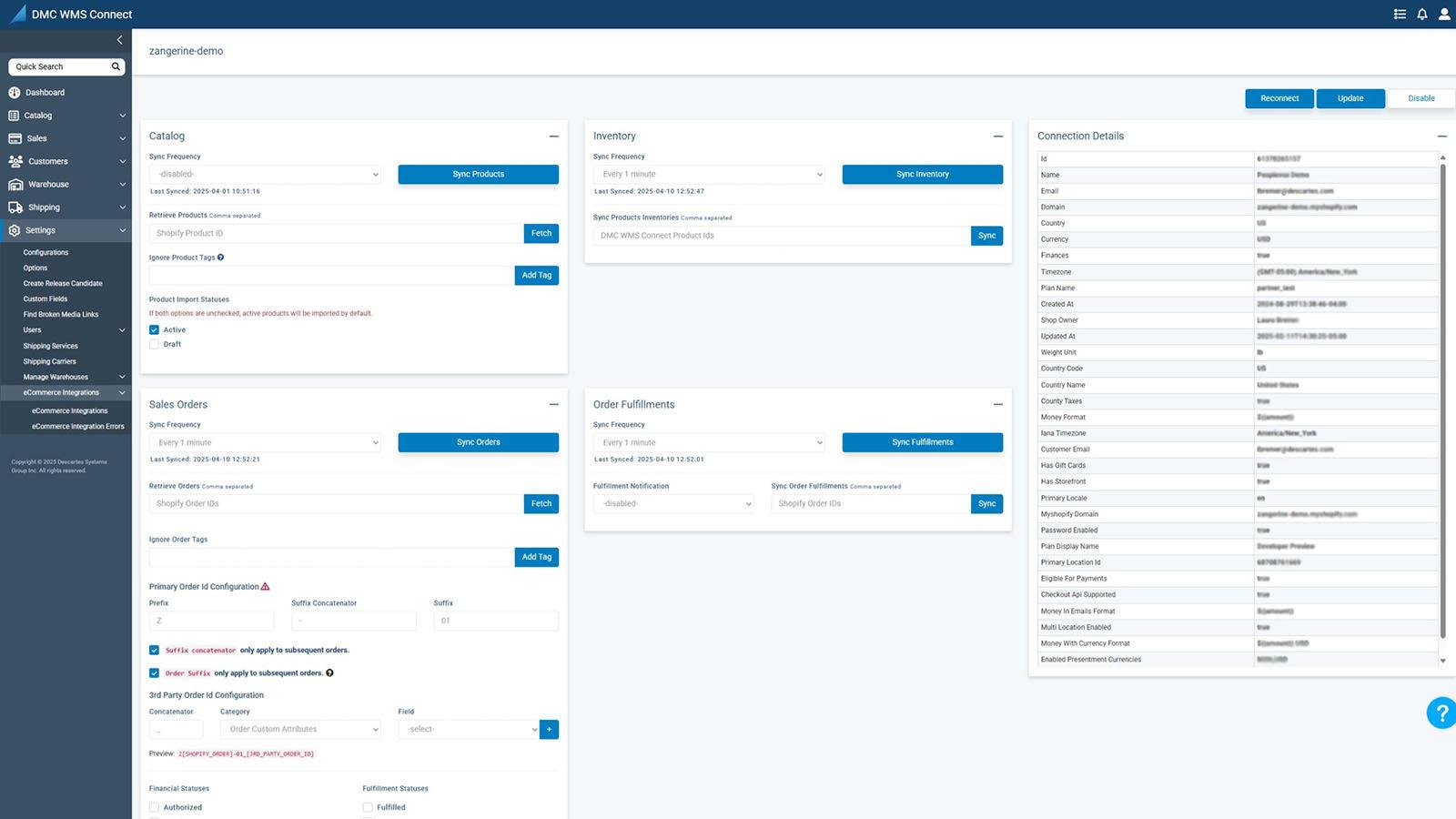Click the Sync Inventory button
Screen dimensions: 1456x819
(922, 174)
